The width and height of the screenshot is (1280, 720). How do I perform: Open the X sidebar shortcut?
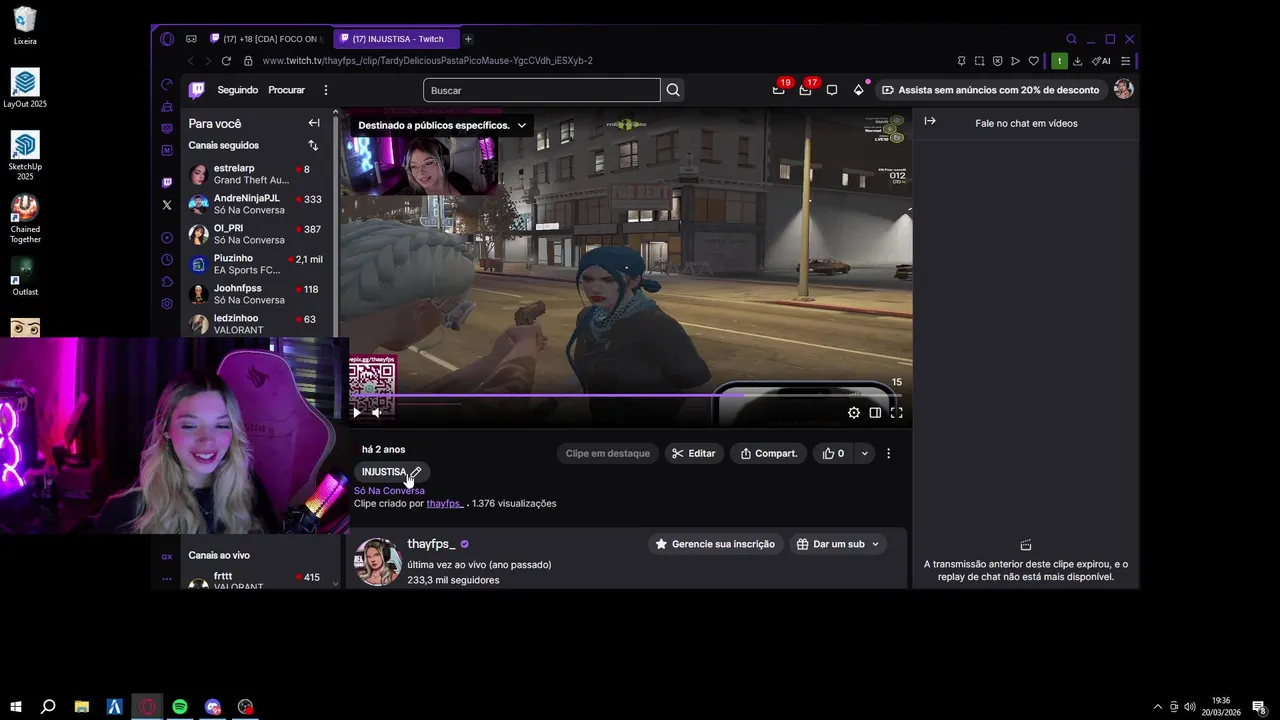point(167,205)
